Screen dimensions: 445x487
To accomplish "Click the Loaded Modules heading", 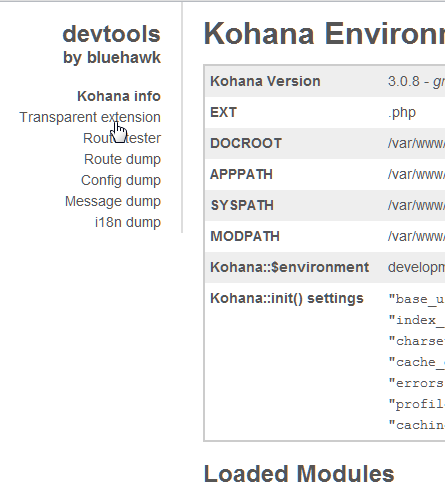I will point(299,474).
